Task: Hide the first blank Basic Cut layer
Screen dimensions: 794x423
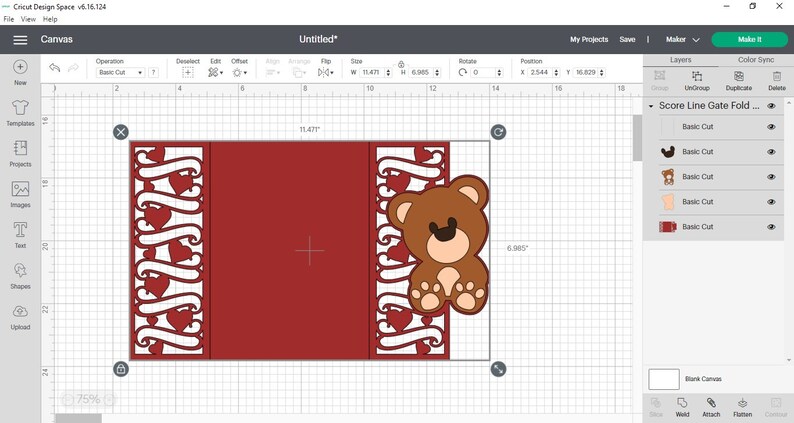Action: 771,127
